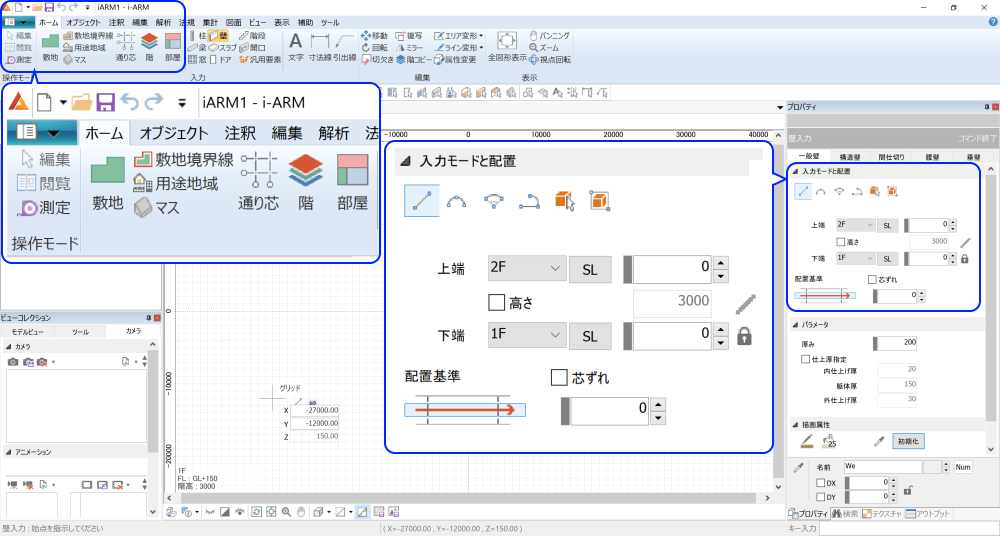Select the ドア (door) tool
The height and width of the screenshot is (536, 1000).
(221, 60)
